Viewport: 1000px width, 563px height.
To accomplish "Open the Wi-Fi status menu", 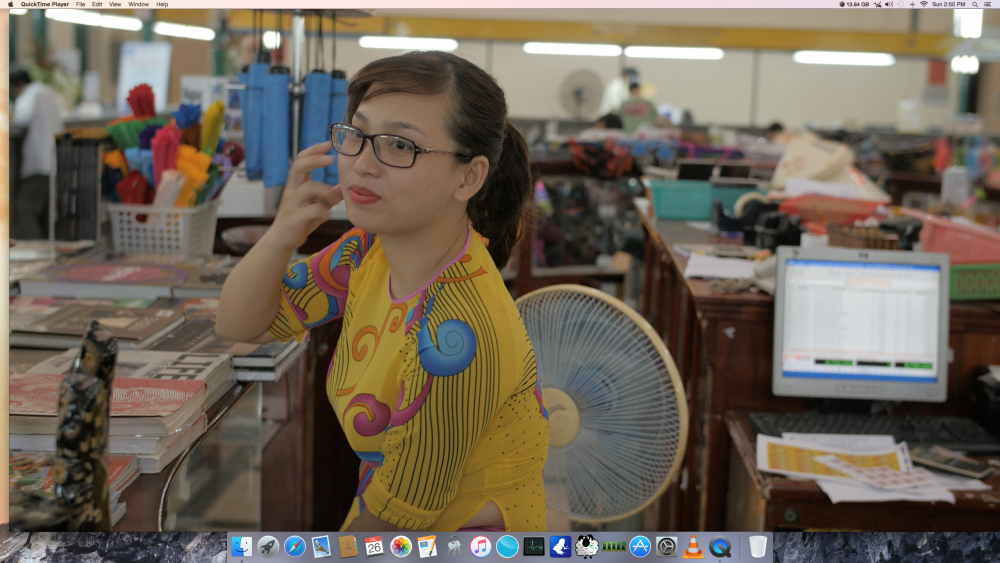I will 923,4.
